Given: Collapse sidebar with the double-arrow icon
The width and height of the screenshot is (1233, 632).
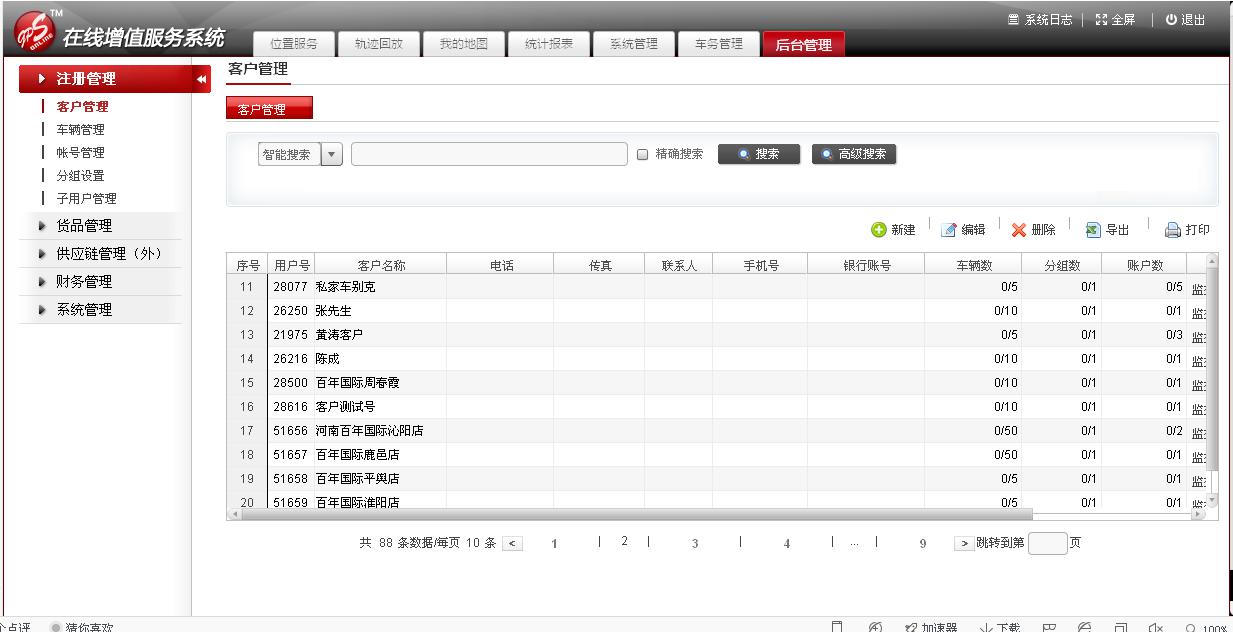Looking at the screenshot, I should (x=201, y=79).
